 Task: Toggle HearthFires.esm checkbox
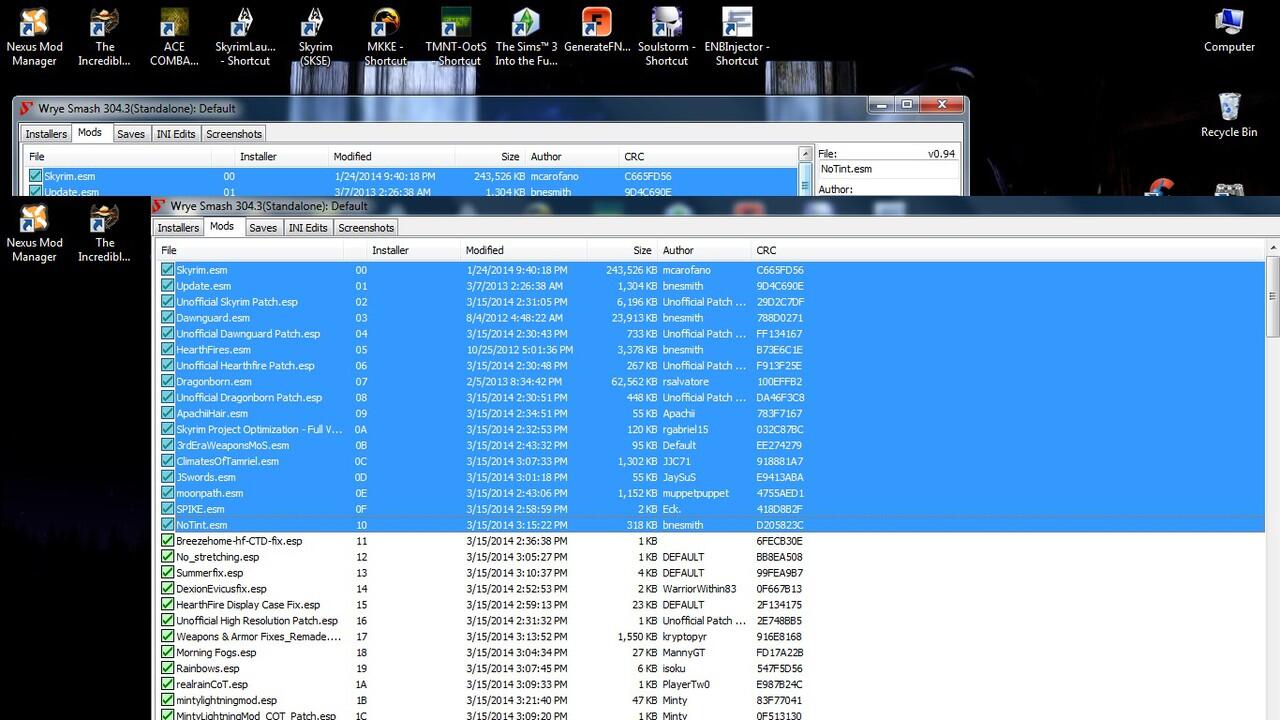pyautogui.click(x=168, y=350)
